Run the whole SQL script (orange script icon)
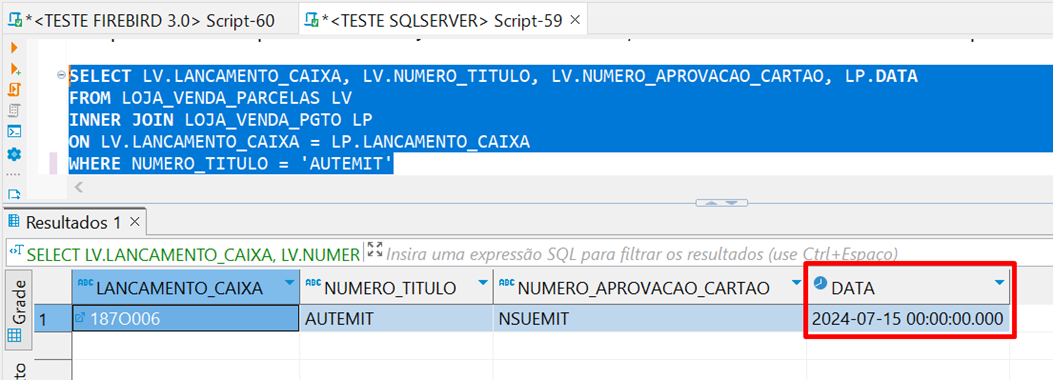This screenshot has height=380, width=1053. coord(15,89)
